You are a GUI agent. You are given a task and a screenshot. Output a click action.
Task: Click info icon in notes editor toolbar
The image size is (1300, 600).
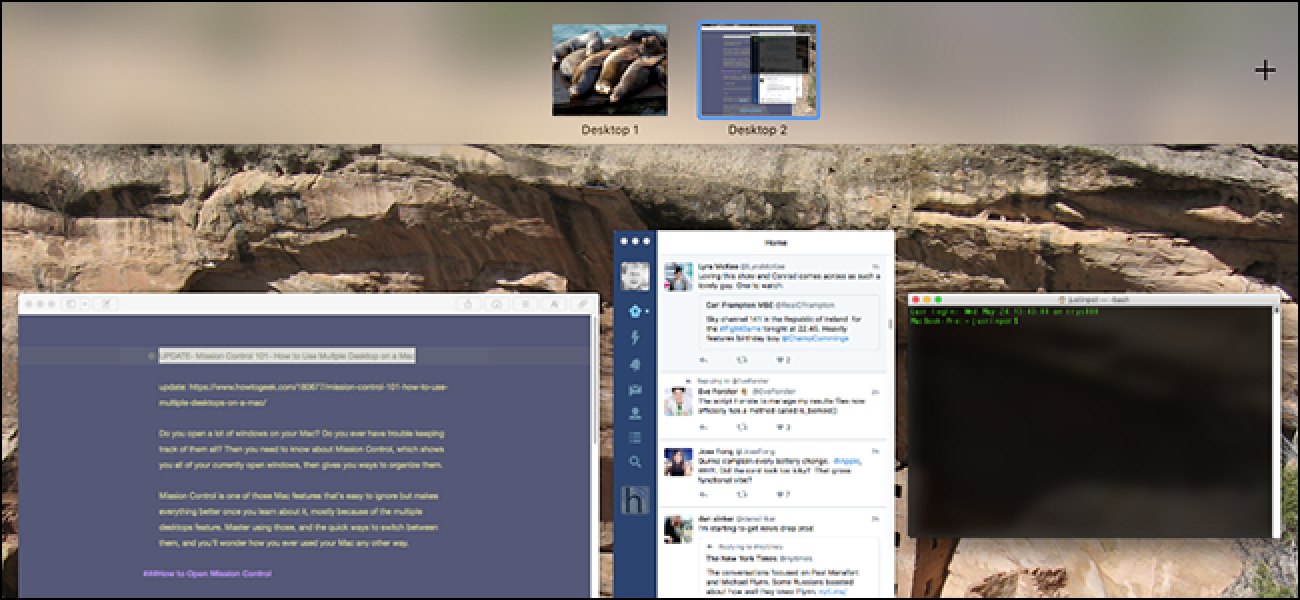tap(497, 303)
